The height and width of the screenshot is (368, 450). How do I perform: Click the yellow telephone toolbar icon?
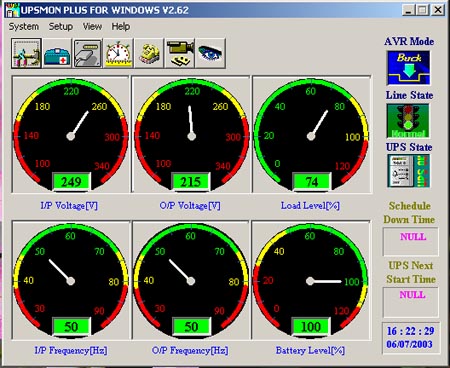(x=149, y=53)
